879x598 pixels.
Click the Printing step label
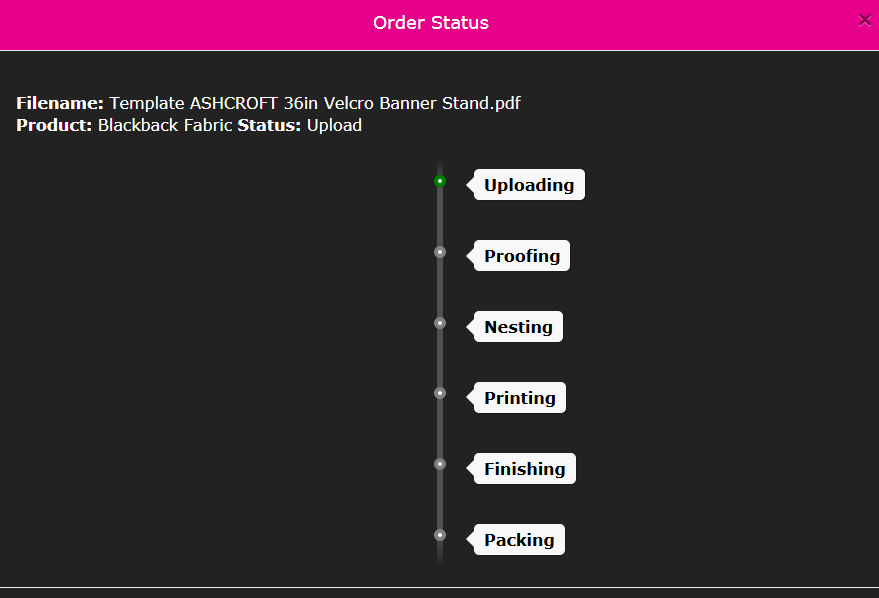pos(520,397)
